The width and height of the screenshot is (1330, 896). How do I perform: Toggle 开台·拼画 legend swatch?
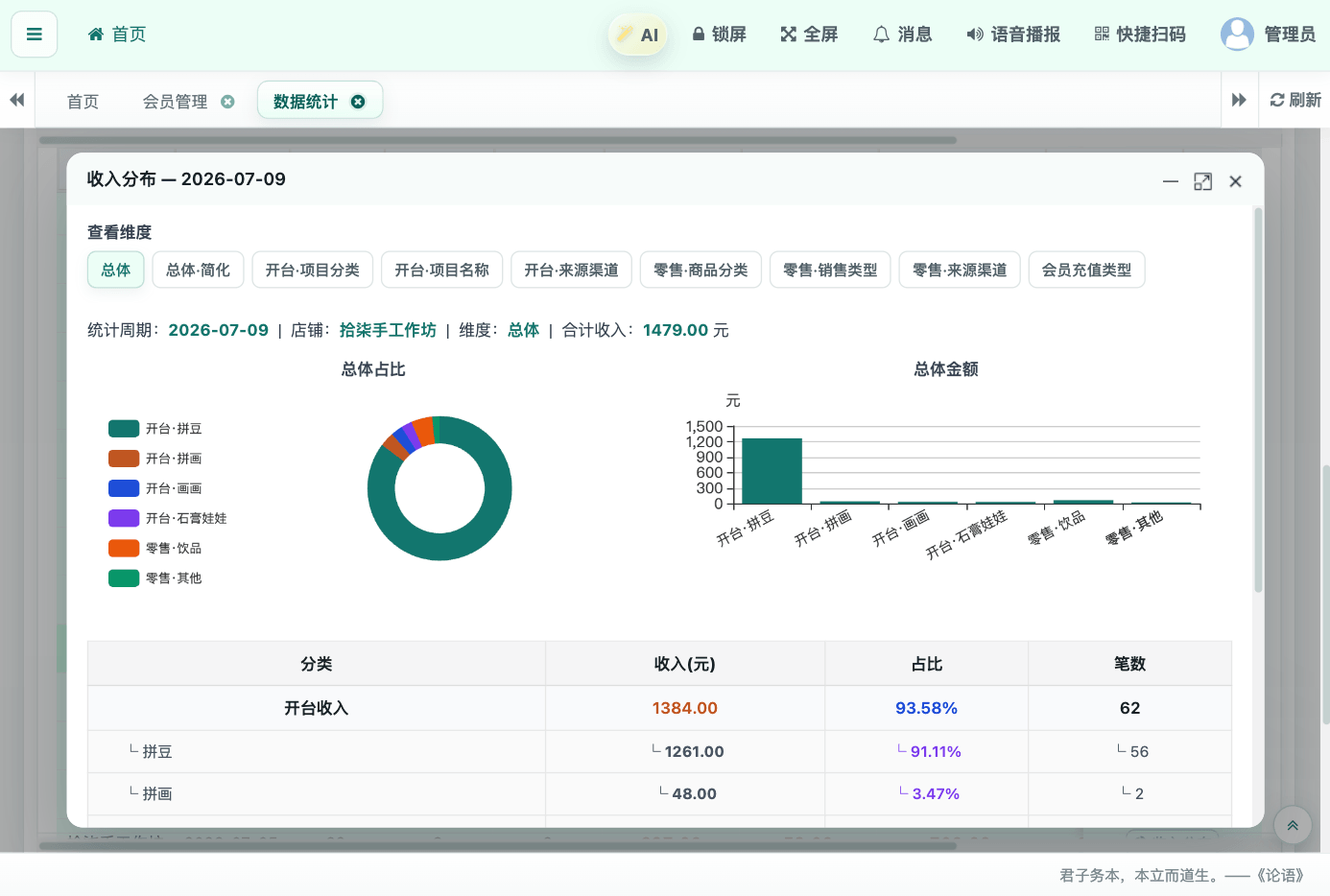coord(124,459)
